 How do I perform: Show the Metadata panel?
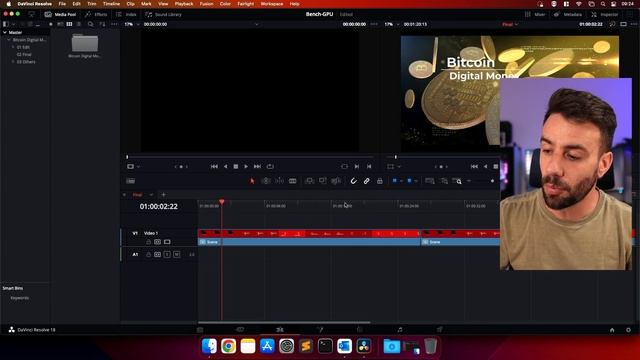[568, 14]
